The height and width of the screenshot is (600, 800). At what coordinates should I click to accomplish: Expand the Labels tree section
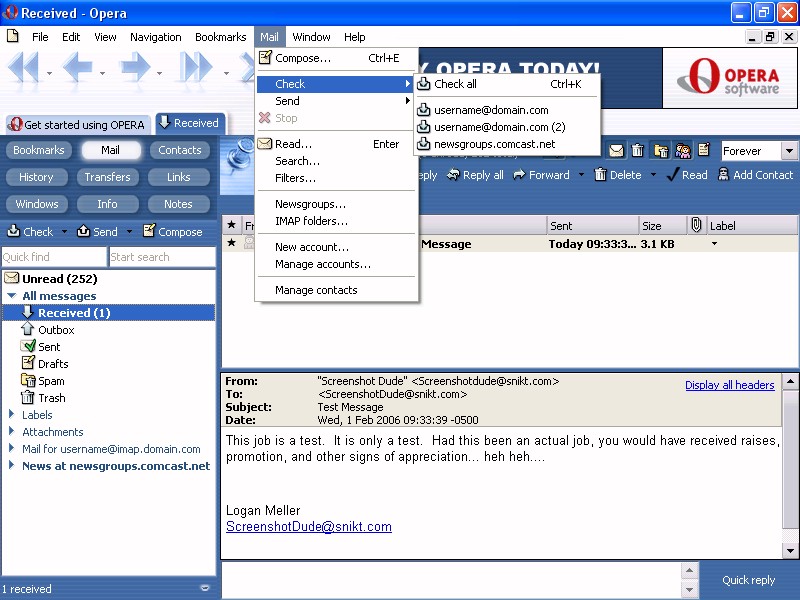(11, 414)
